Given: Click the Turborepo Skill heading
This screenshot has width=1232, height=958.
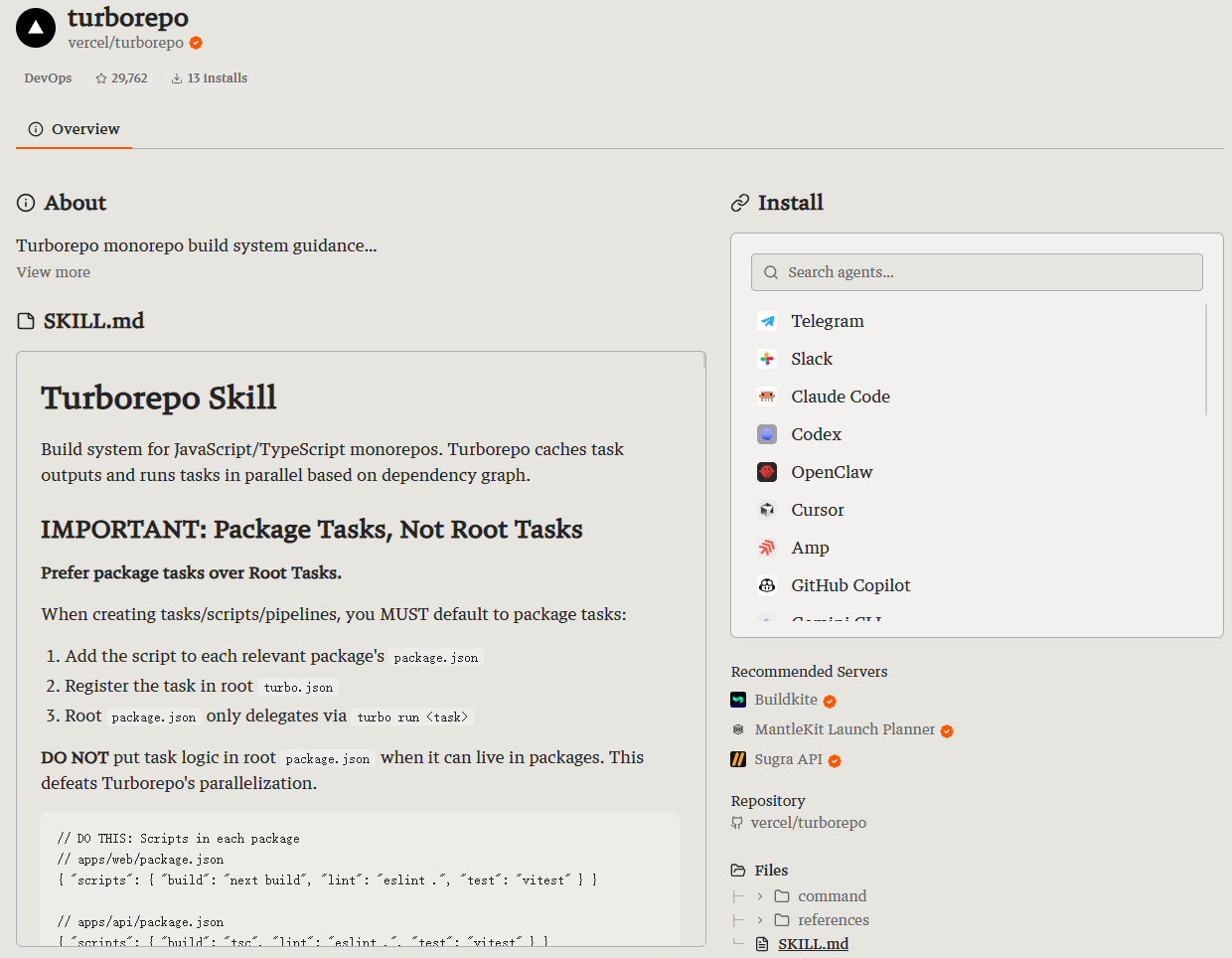Looking at the screenshot, I should 159,398.
